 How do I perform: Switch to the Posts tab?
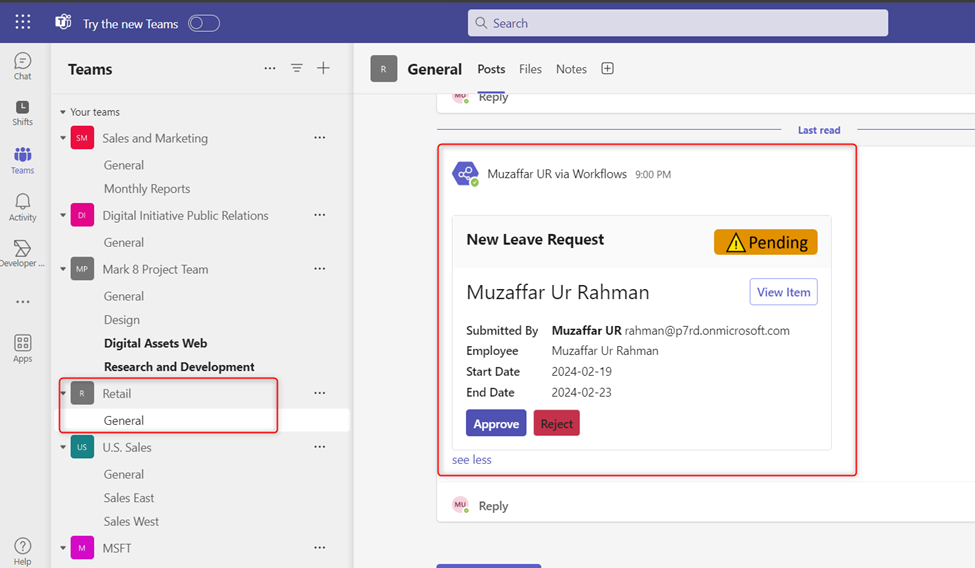click(491, 69)
